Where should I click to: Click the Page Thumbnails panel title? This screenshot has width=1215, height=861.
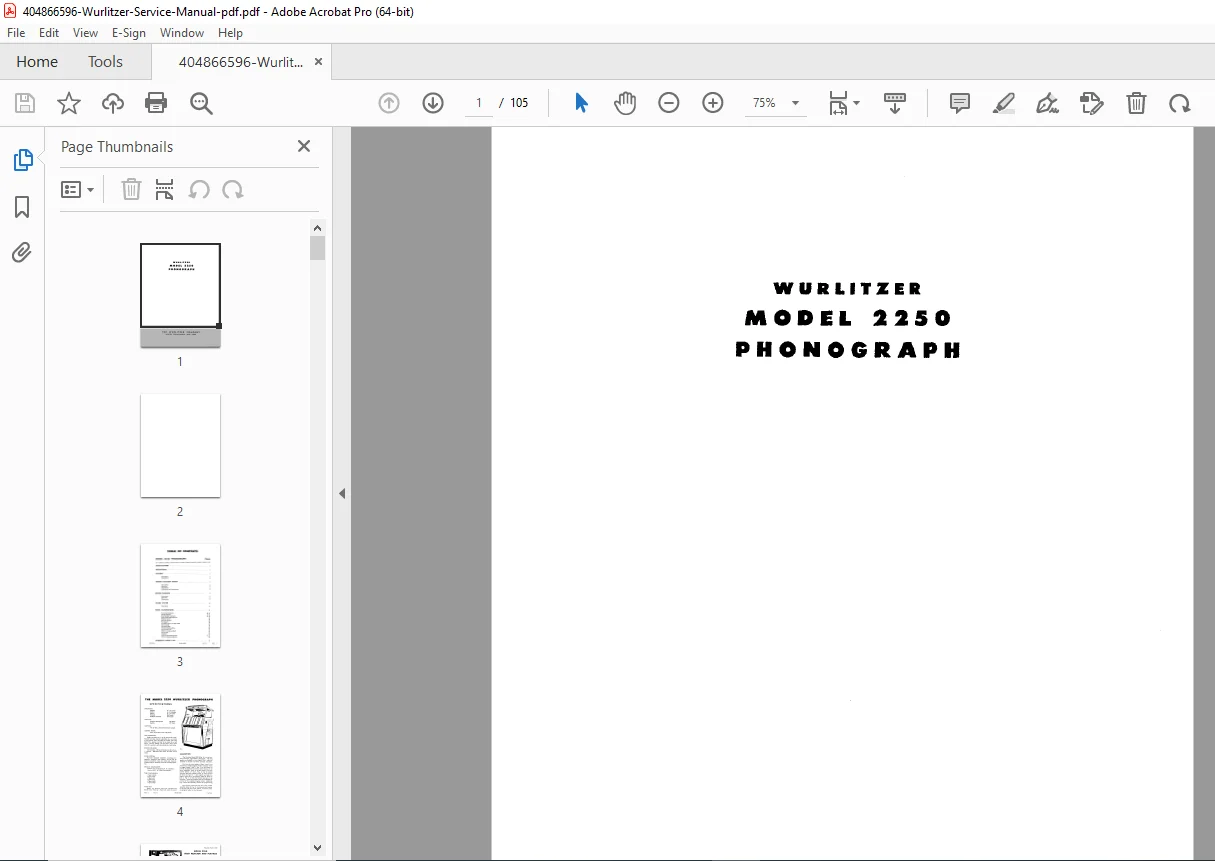pyautogui.click(x=117, y=146)
